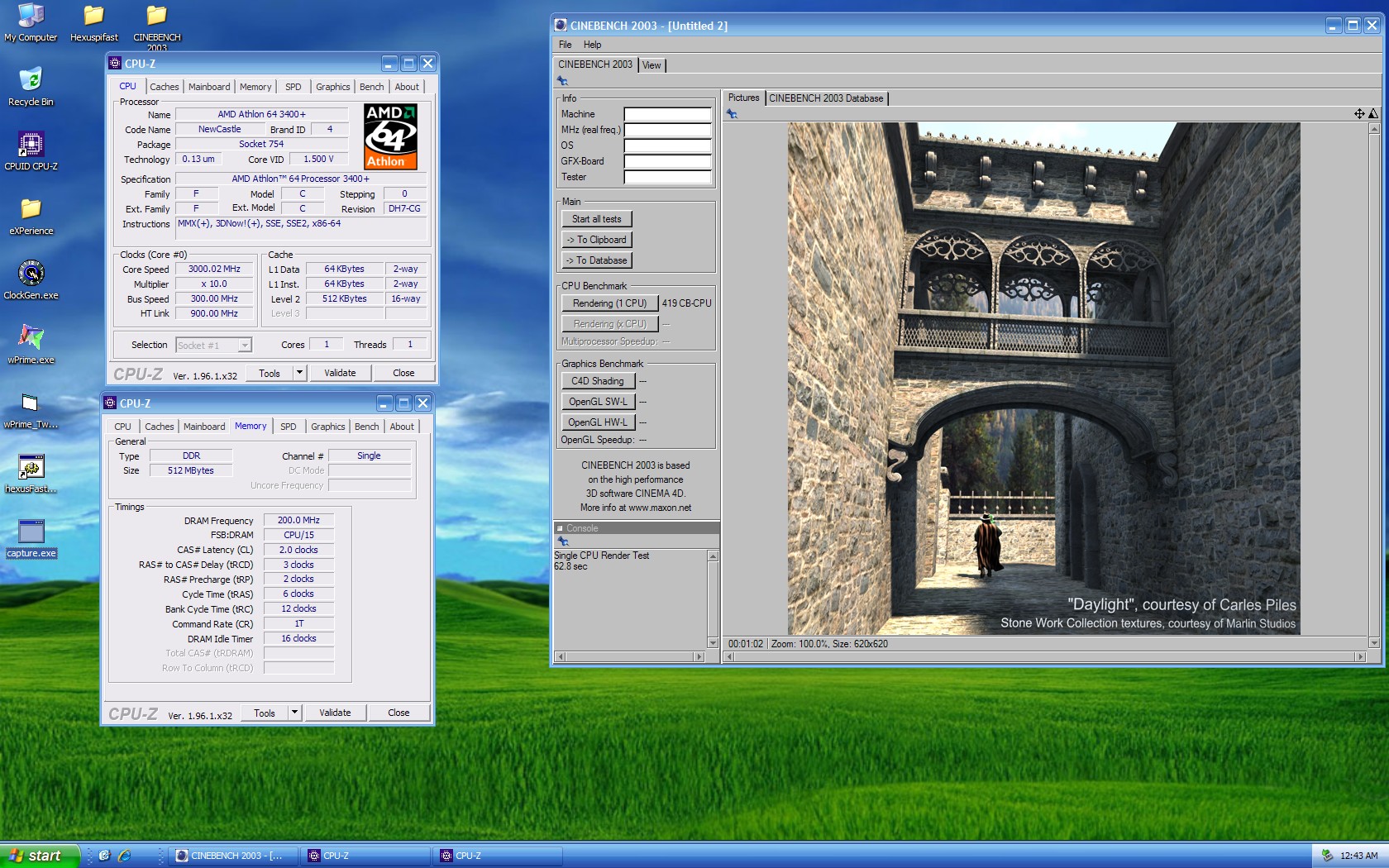
Task: Launch the CPUID CPU-Z desktop icon
Action: click(x=31, y=151)
